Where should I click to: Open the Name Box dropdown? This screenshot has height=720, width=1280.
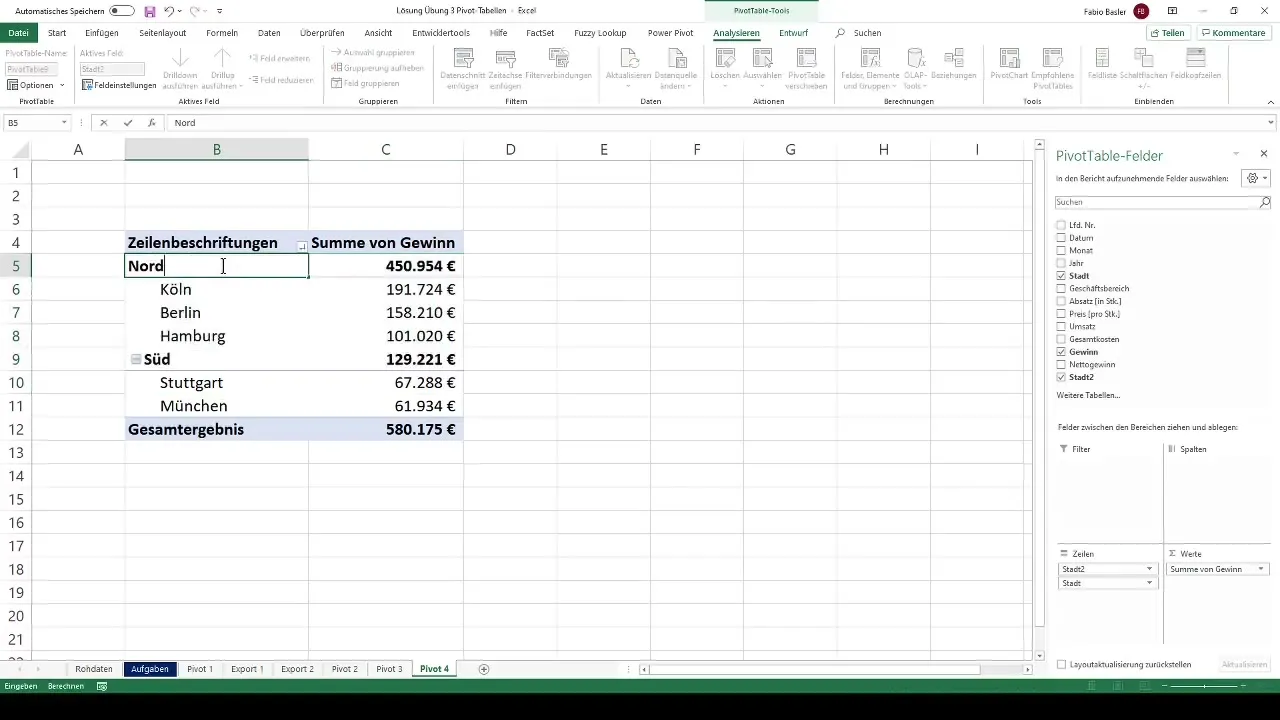pos(64,123)
